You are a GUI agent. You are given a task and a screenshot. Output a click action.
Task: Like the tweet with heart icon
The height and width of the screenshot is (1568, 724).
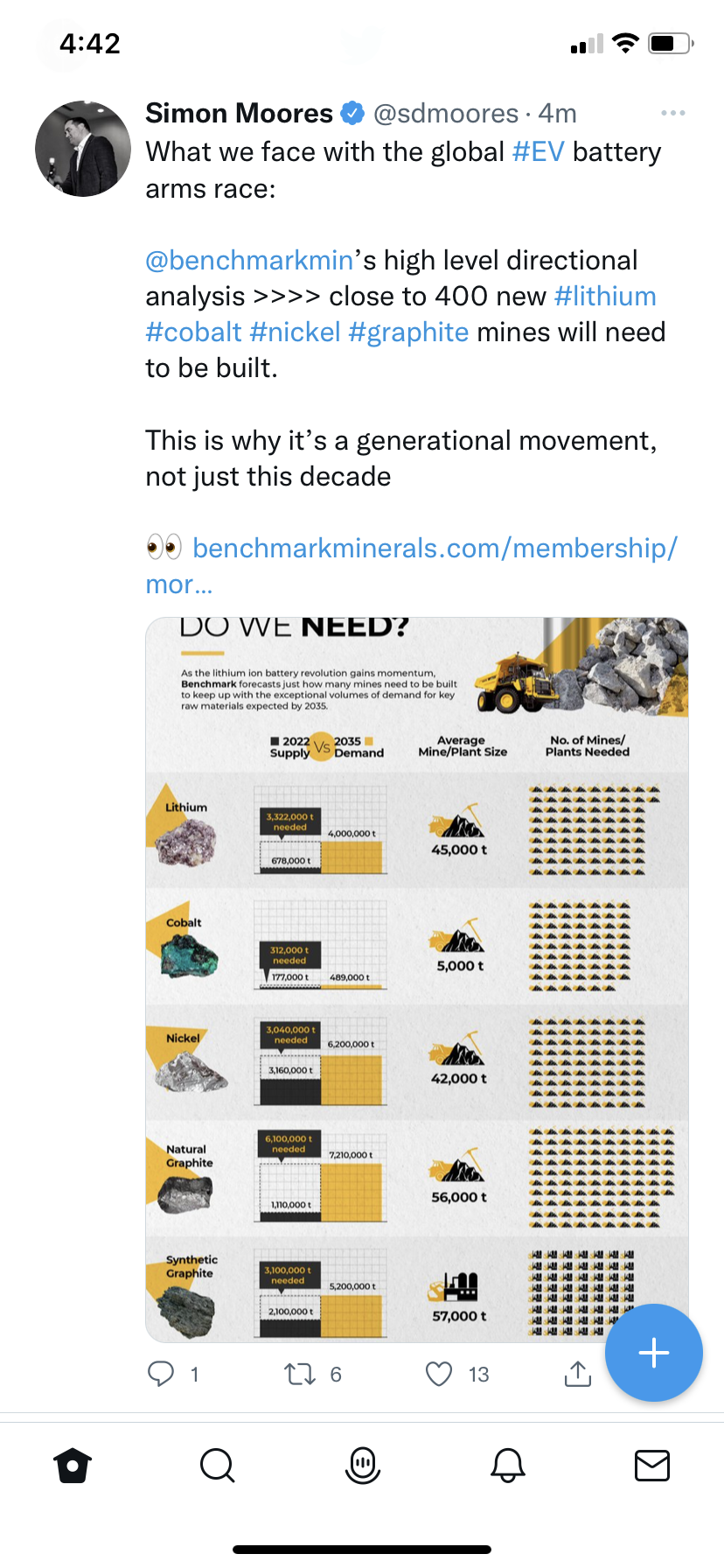439,1374
